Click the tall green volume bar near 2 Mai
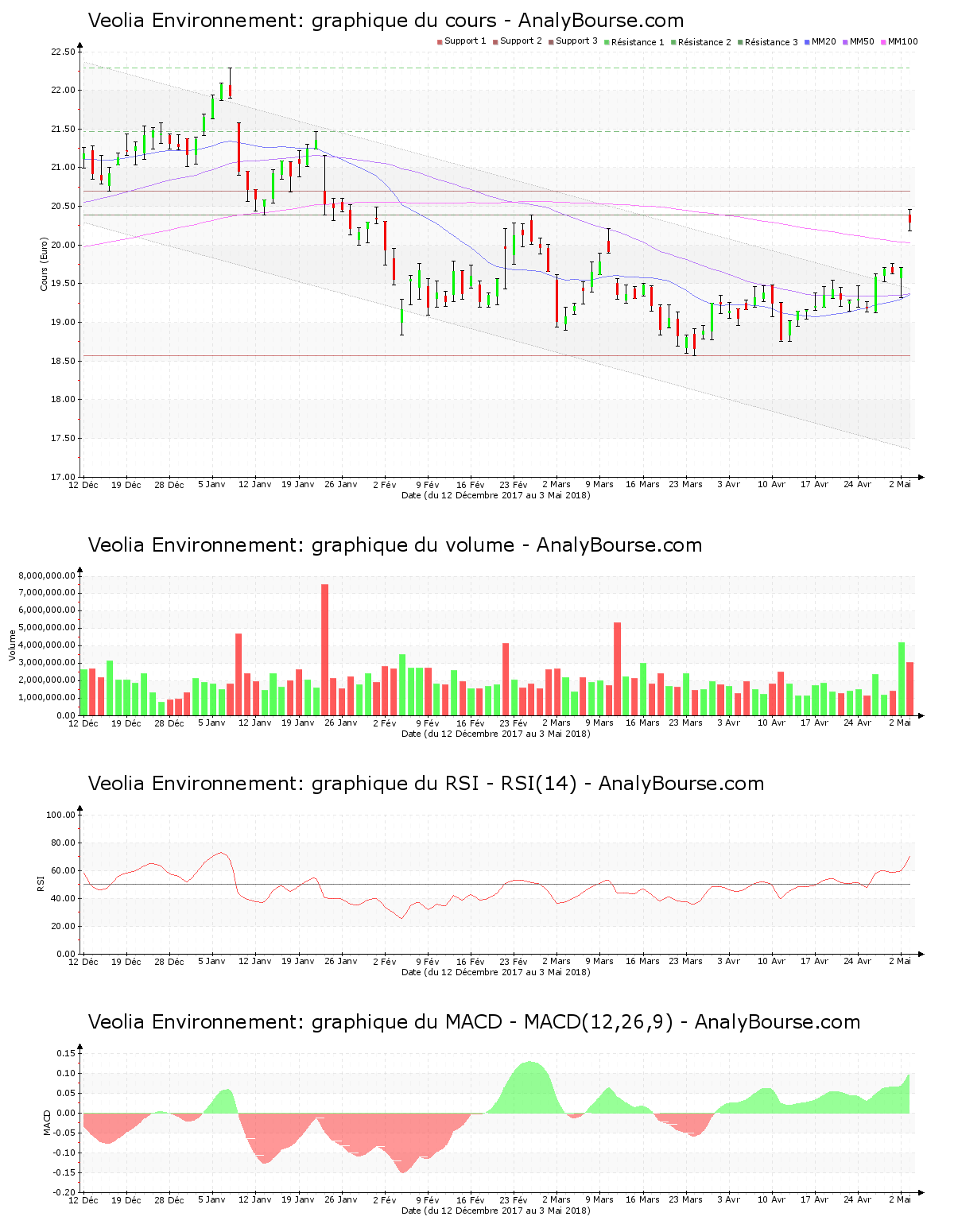This screenshot has height=1232, width=954. (902, 679)
